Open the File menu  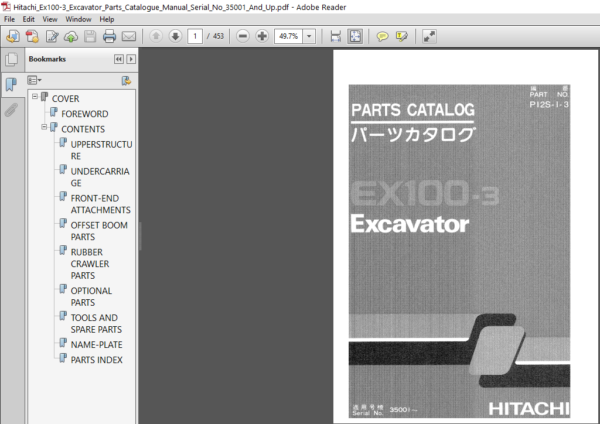[10, 19]
